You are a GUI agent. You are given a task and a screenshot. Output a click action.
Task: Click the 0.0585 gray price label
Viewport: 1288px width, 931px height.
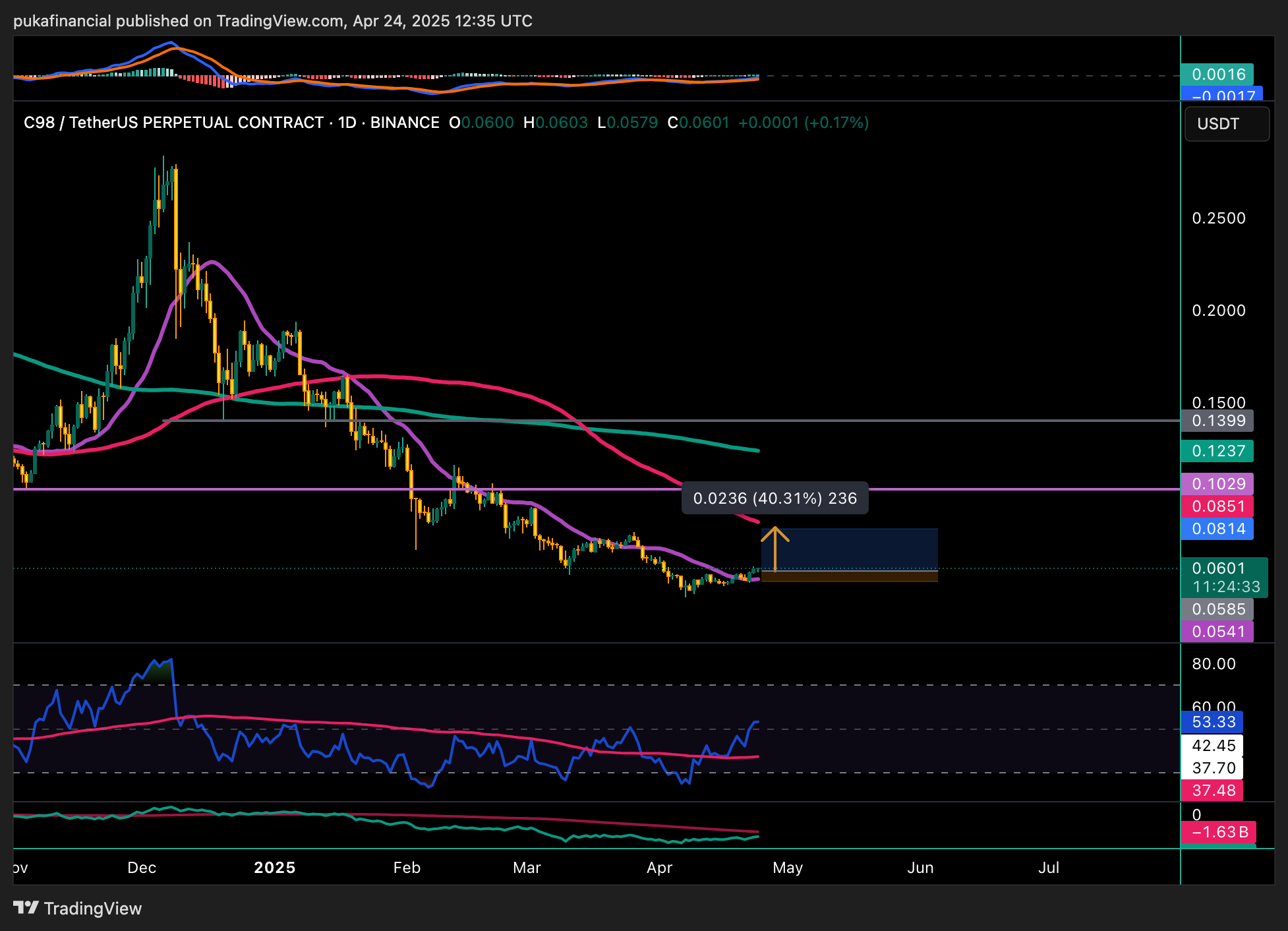click(1217, 609)
